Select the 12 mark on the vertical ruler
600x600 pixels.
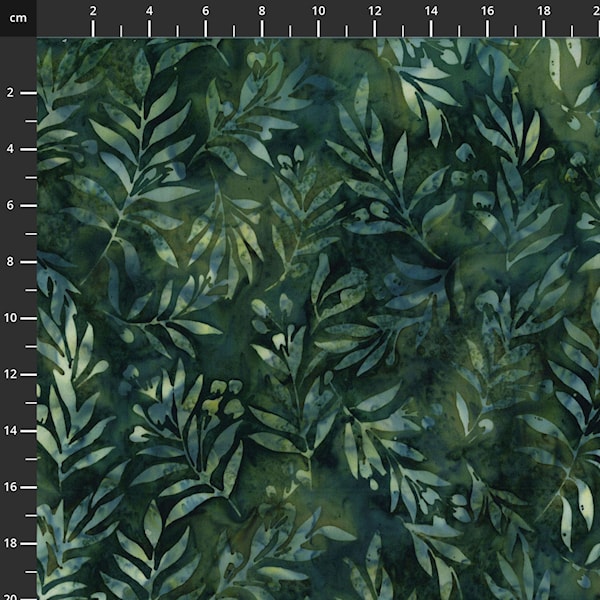click(x=12, y=374)
